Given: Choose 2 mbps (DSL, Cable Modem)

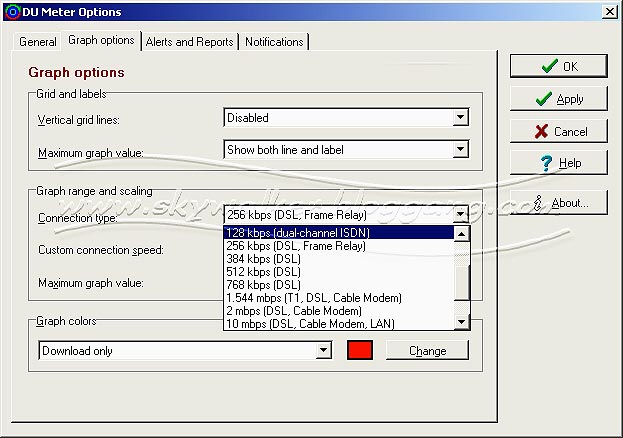Looking at the screenshot, I should tap(339, 311).
